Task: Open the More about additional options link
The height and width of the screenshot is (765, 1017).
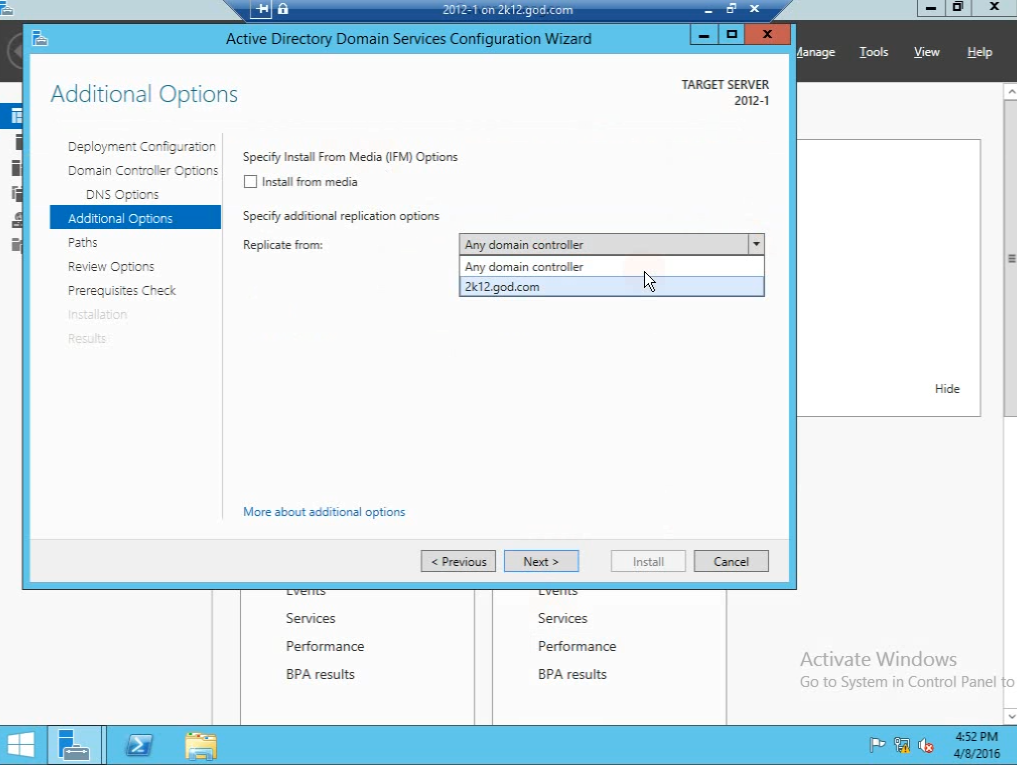Action: pos(324,512)
